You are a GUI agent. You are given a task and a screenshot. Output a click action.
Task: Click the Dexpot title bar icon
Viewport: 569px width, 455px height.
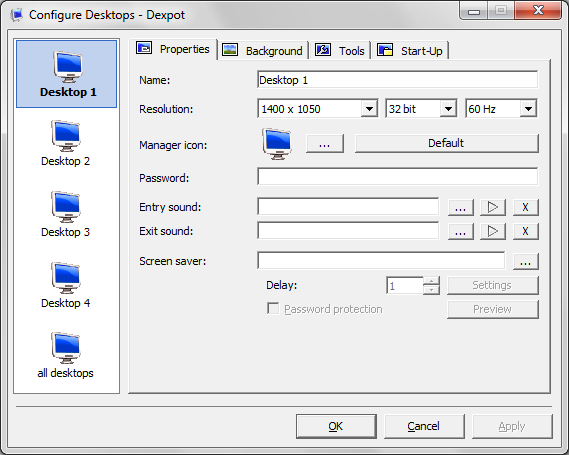click(x=17, y=15)
